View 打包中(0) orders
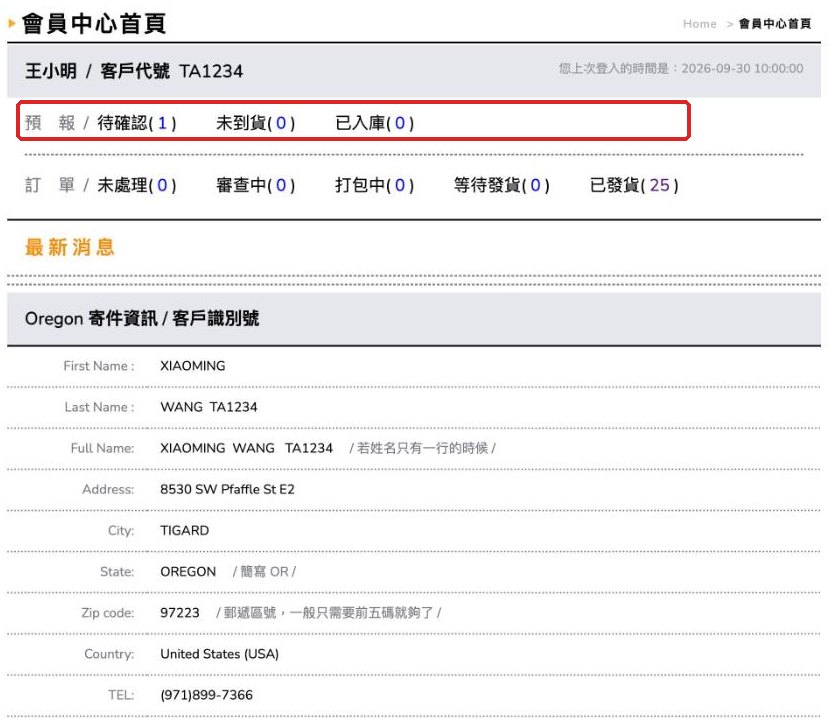Viewport: 830px width, 728px height. [x=374, y=185]
